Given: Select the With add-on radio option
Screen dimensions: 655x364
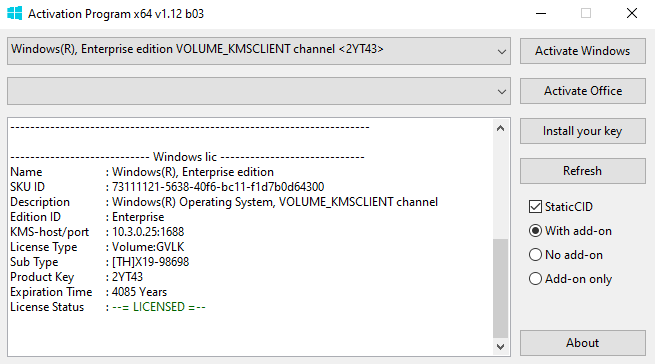Looking at the screenshot, I should [x=535, y=231].
